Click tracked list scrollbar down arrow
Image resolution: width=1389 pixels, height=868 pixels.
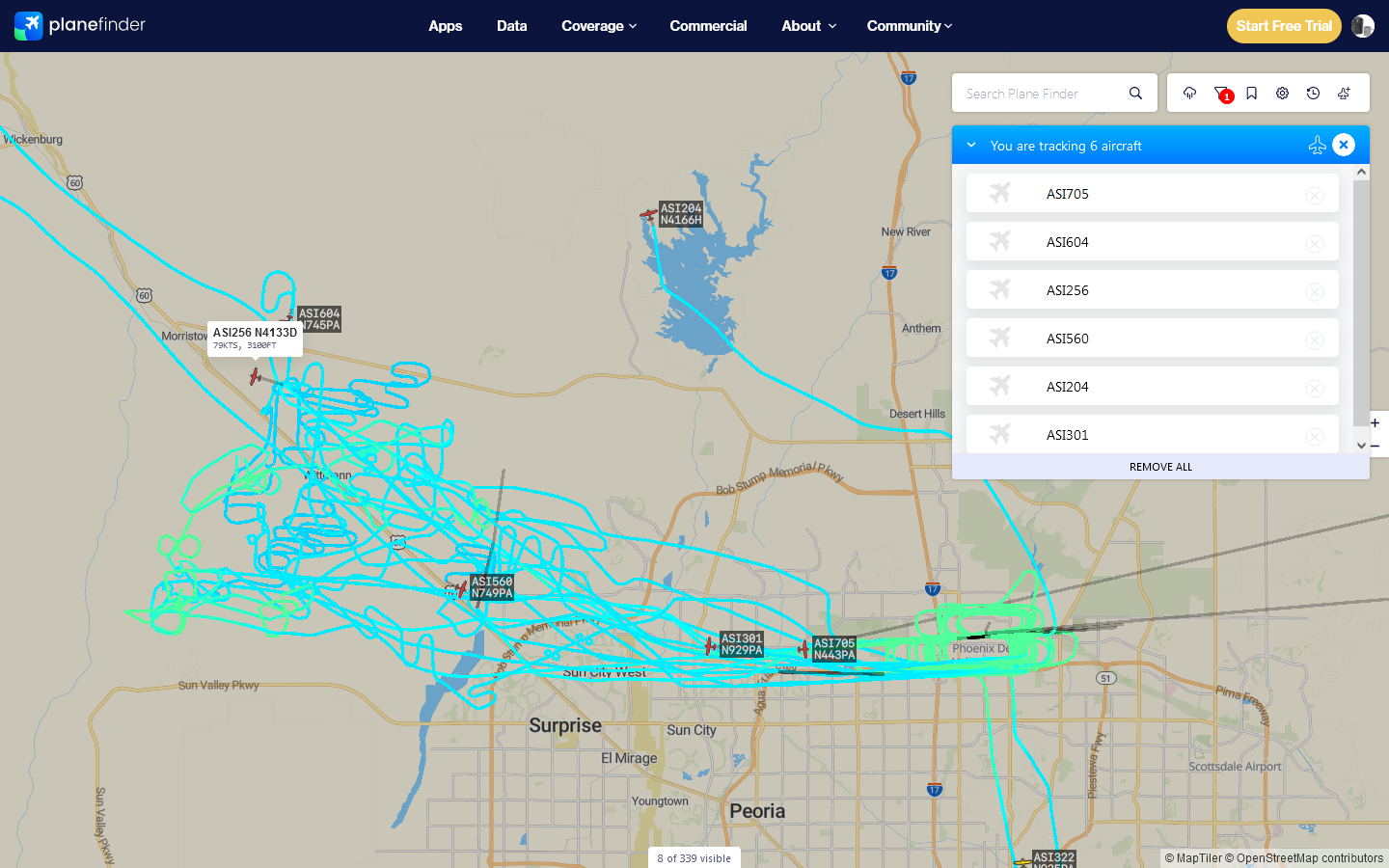(1361, 446)
